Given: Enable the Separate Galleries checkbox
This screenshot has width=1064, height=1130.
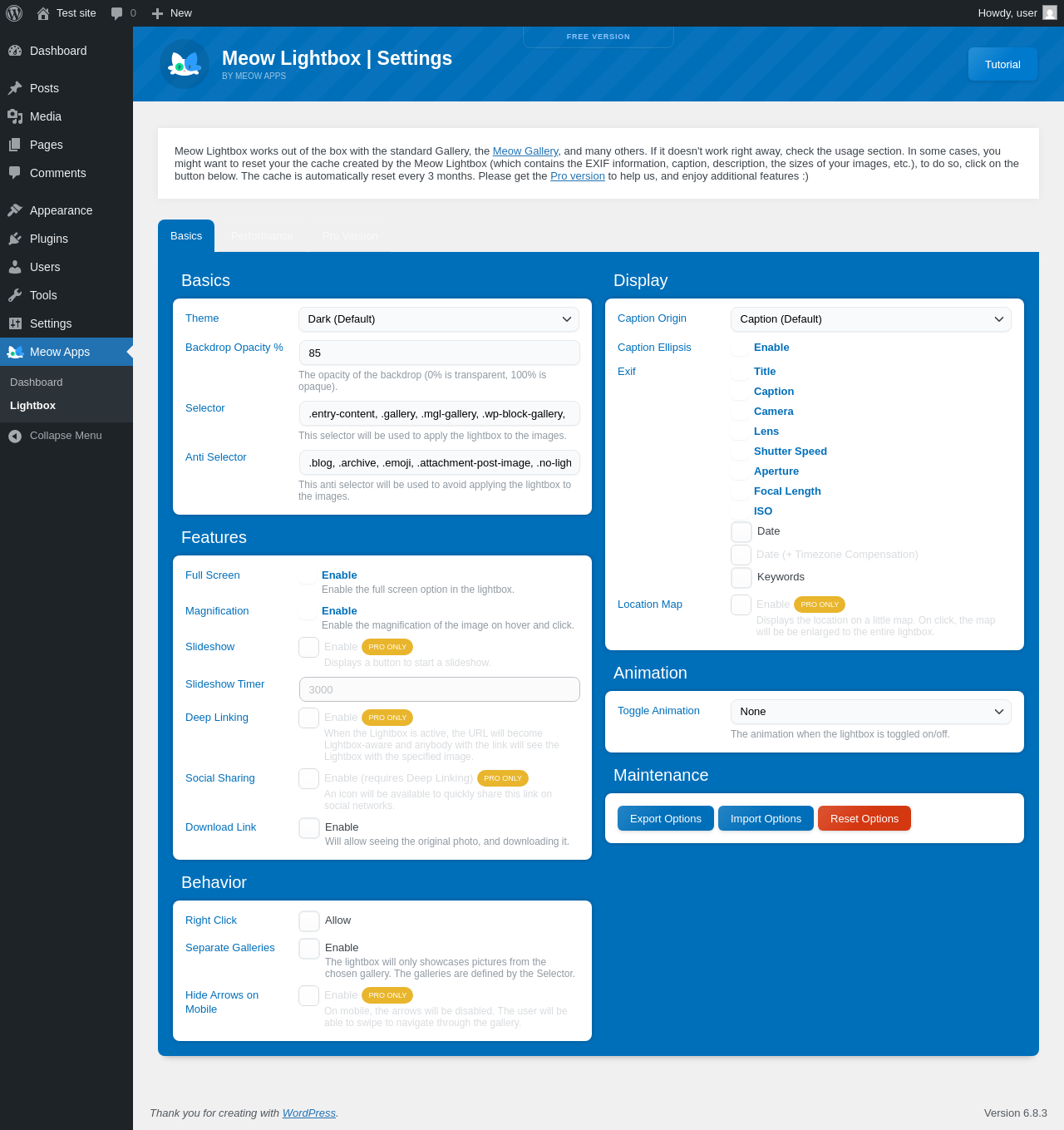Looking at the screenshot, I should [309, 948].
